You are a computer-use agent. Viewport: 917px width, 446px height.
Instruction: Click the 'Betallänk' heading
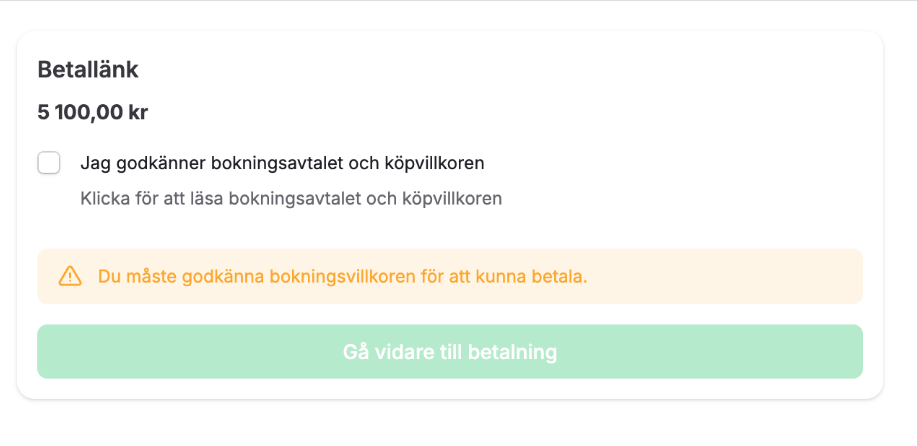(88, 70)
